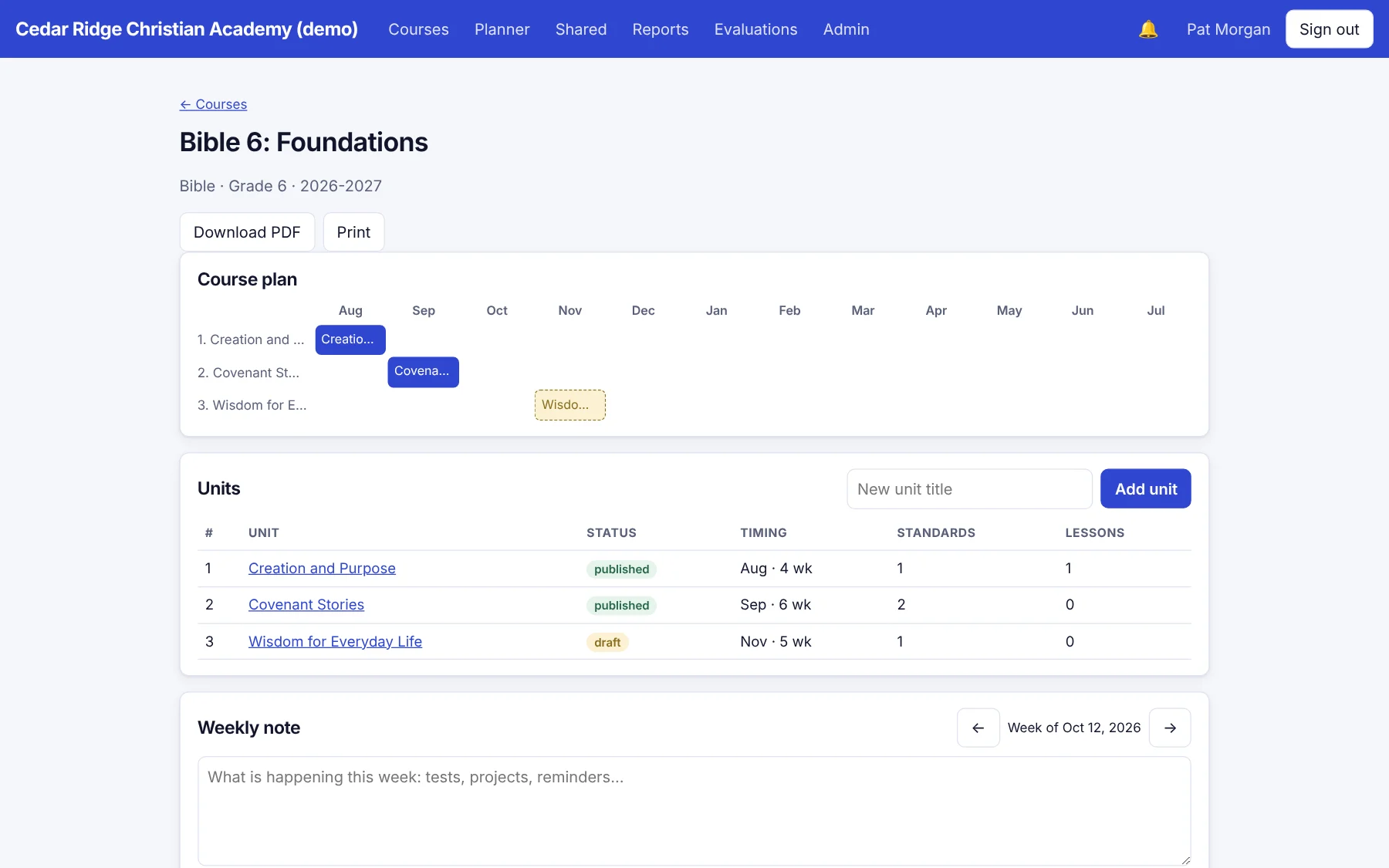Click the draft status badge

tap(607, 643)
